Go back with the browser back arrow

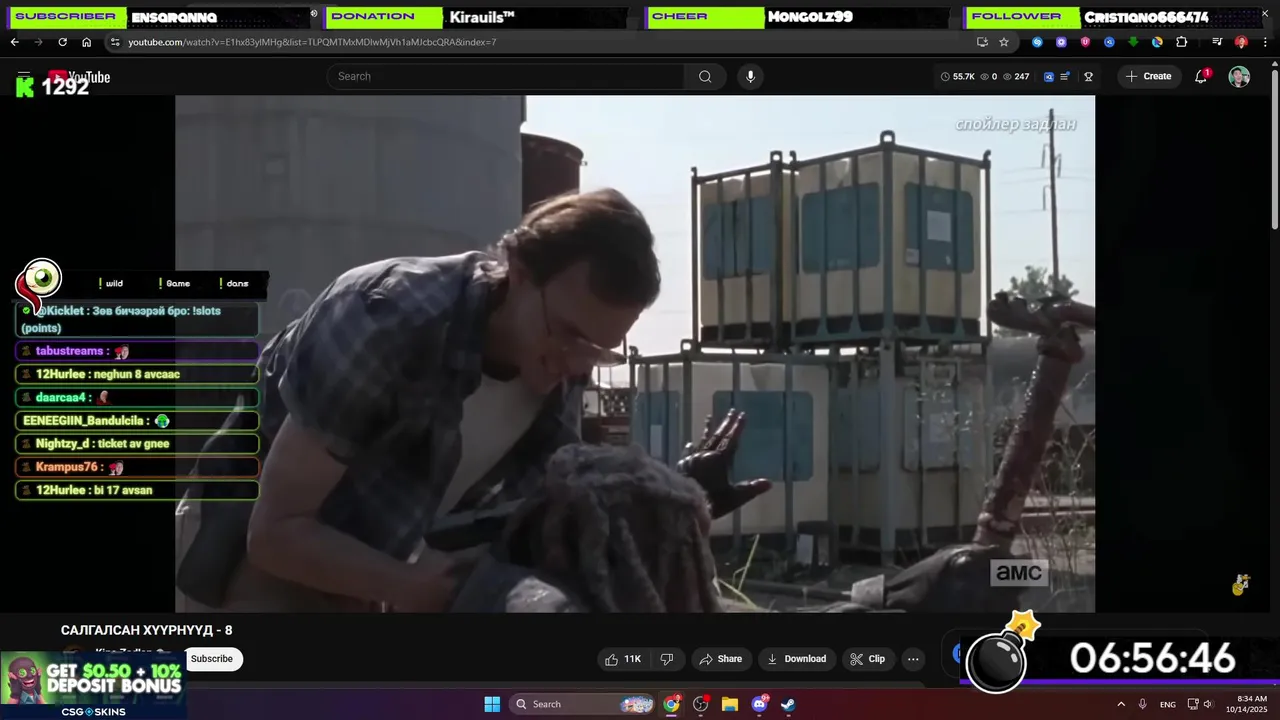(14, 42)
